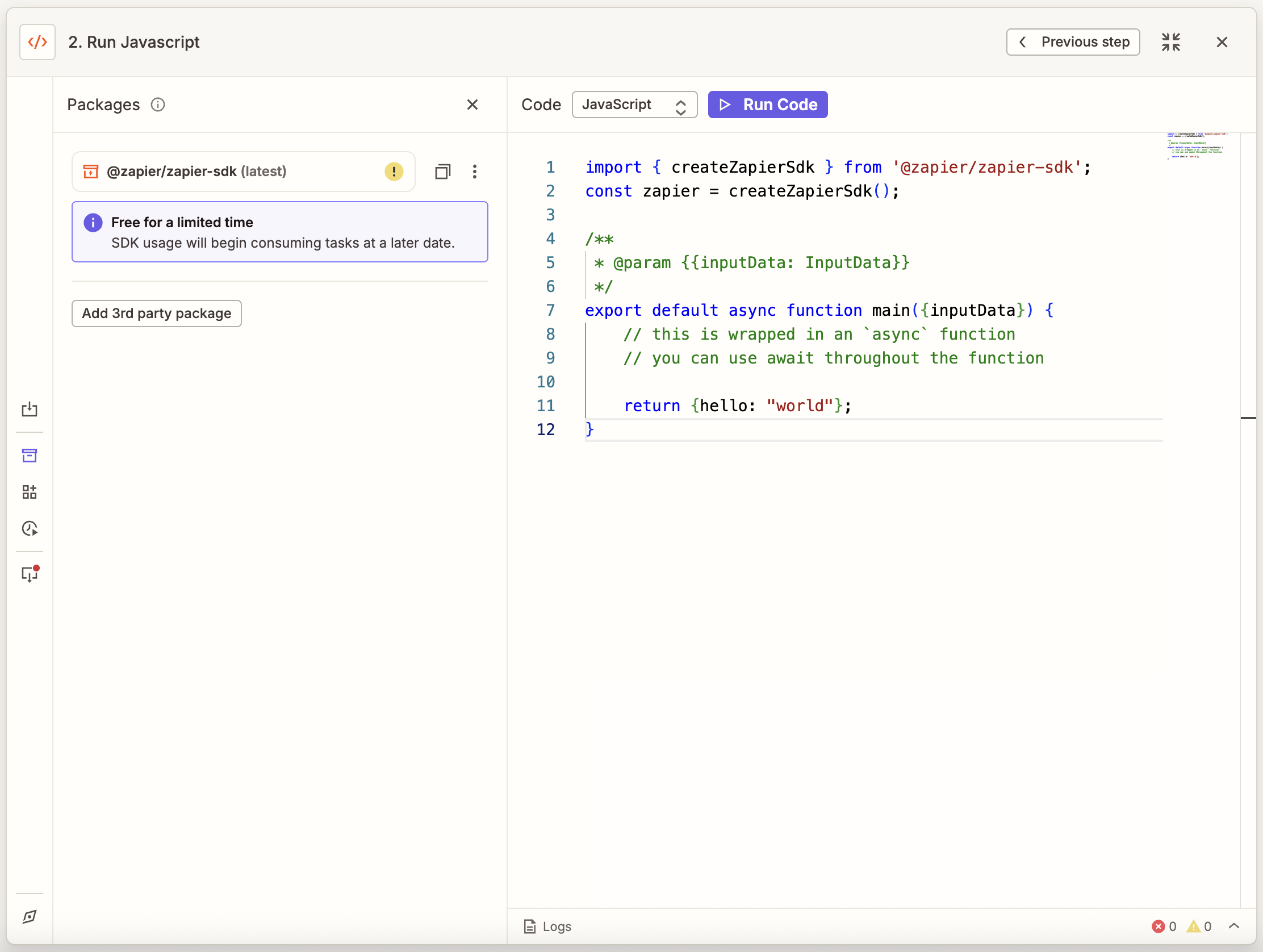The height and width of the screenshot is (952, 1263).
Task: Click the 'you can use await' comment line
Action: coord(833,358)
